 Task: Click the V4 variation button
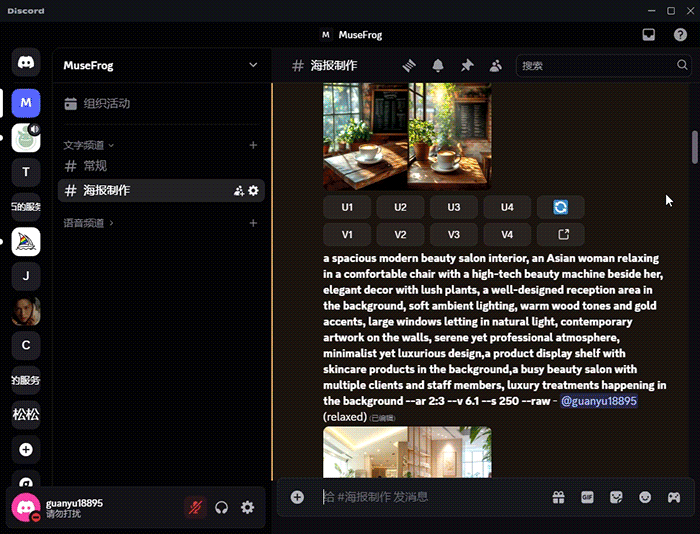[x=507, y=234]
